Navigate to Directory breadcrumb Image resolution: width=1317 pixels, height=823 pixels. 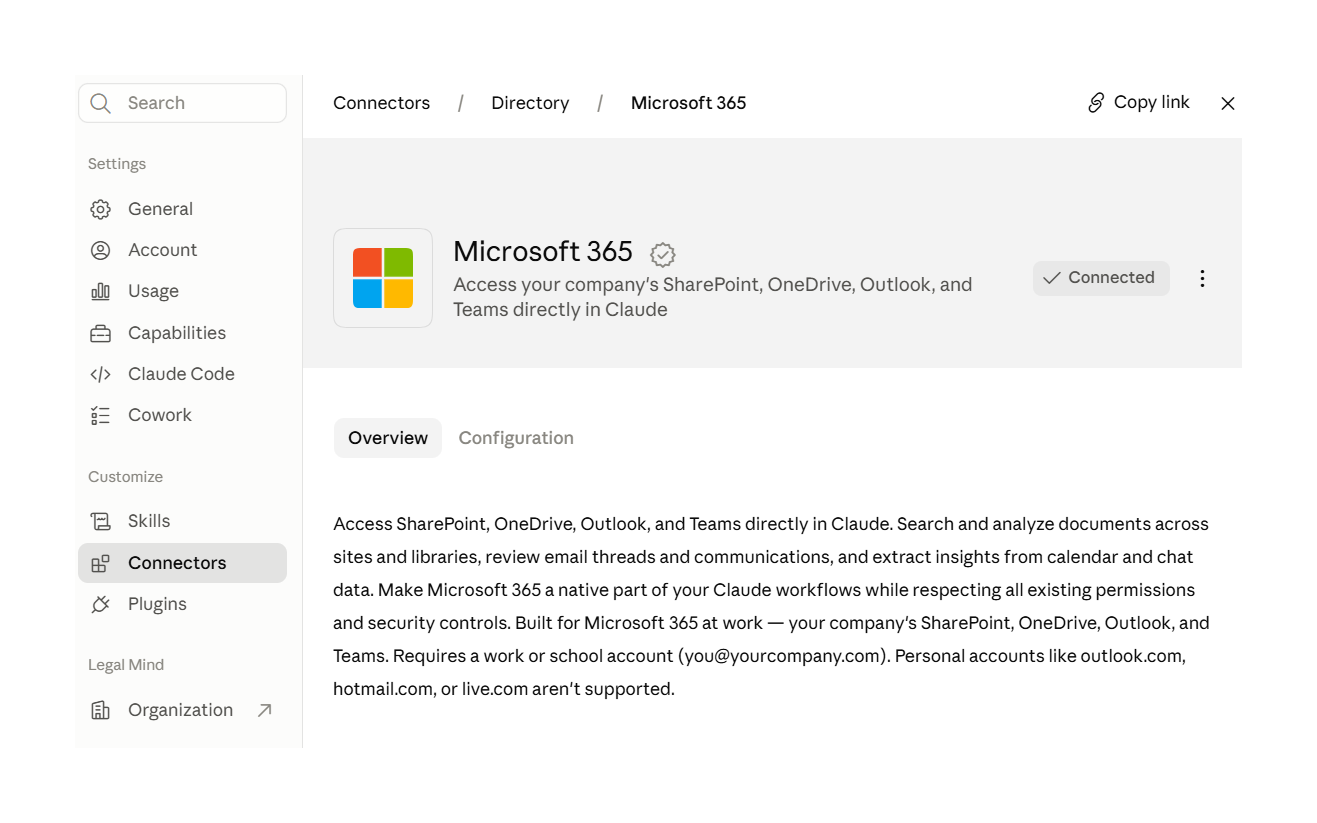coord(530,103)
